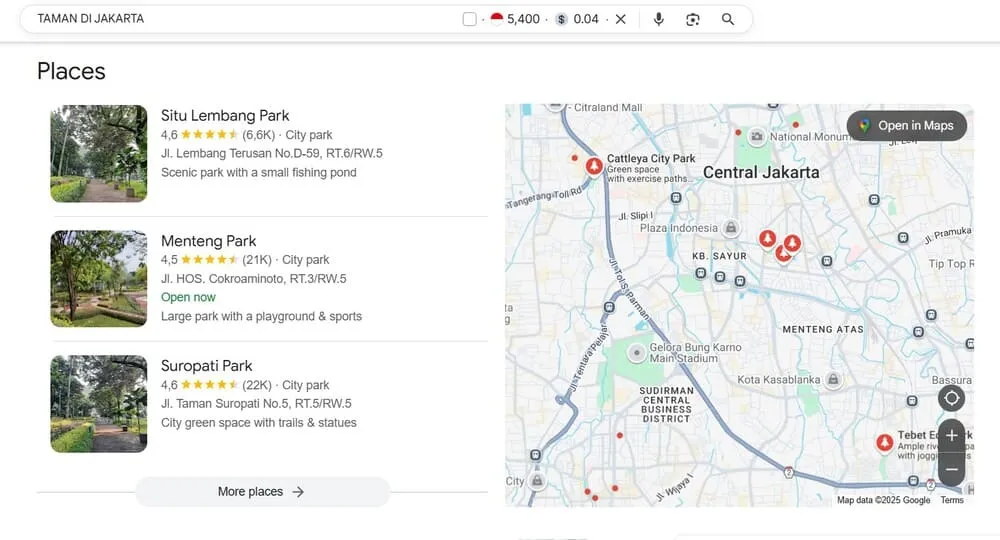Click the Open in Maps button
This screenshot has width=1000, height=540.
tap(907, 126)
